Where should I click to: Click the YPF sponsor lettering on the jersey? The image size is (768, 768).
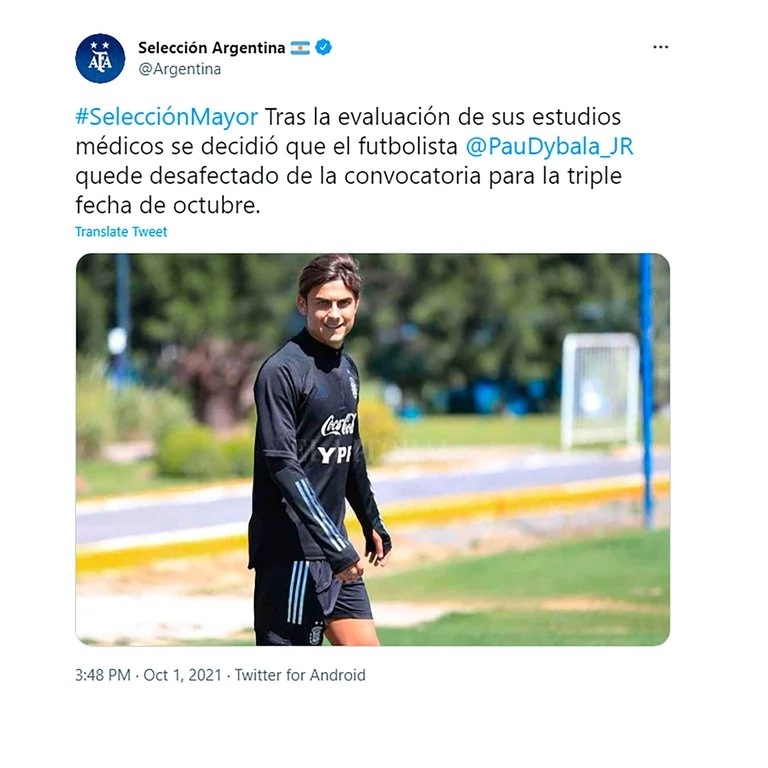[x=335, y=455]
